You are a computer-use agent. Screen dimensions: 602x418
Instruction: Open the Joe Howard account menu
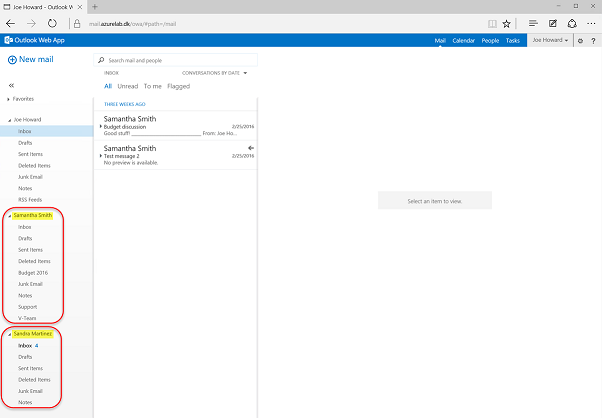click(550, 40)
